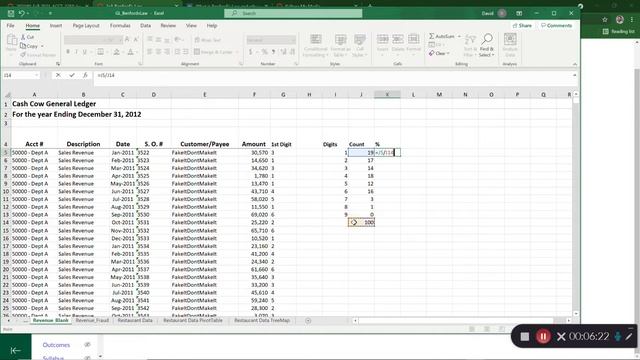Click the Clear eraser button
The image size is (640, 360).
pos(439,53)
